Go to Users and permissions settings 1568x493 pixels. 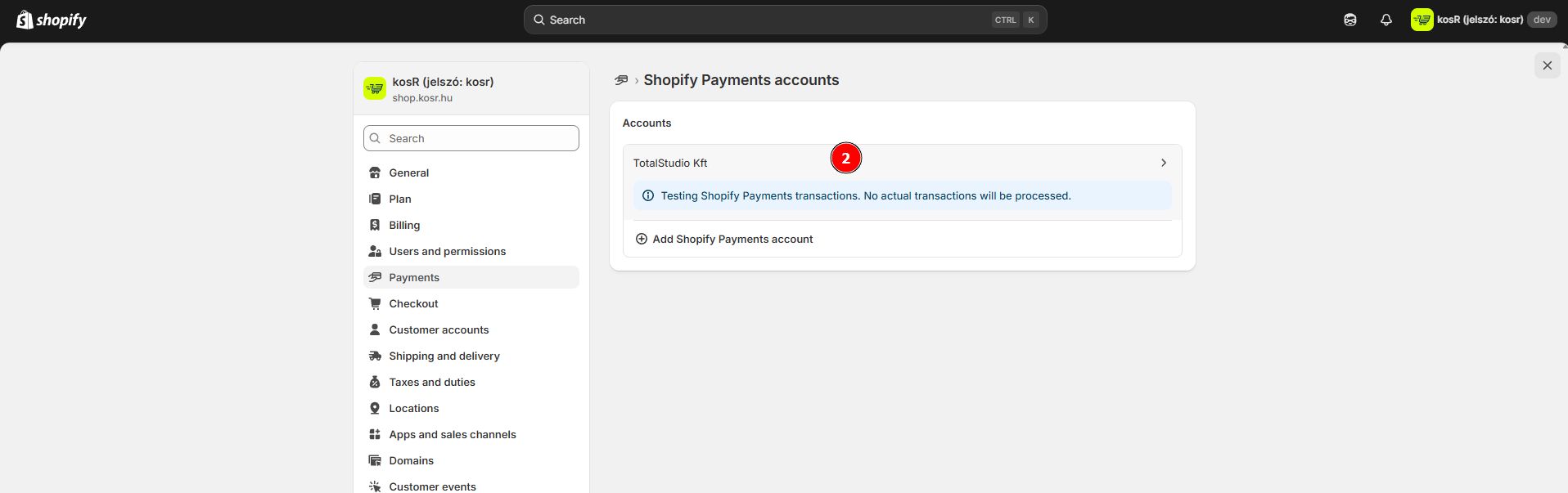[447, 251]
